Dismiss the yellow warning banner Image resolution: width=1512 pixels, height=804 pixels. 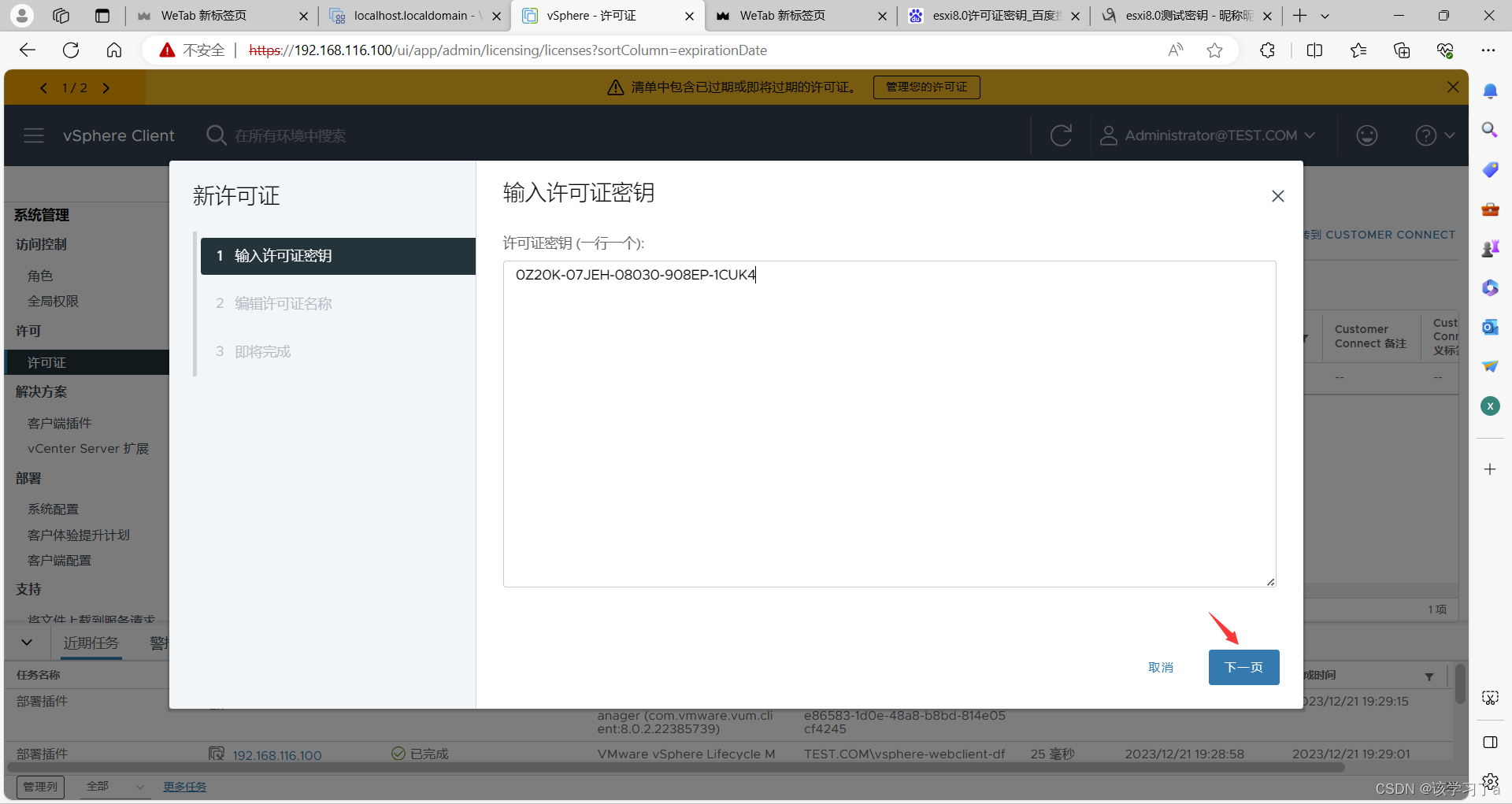(x=1453, y=87)
